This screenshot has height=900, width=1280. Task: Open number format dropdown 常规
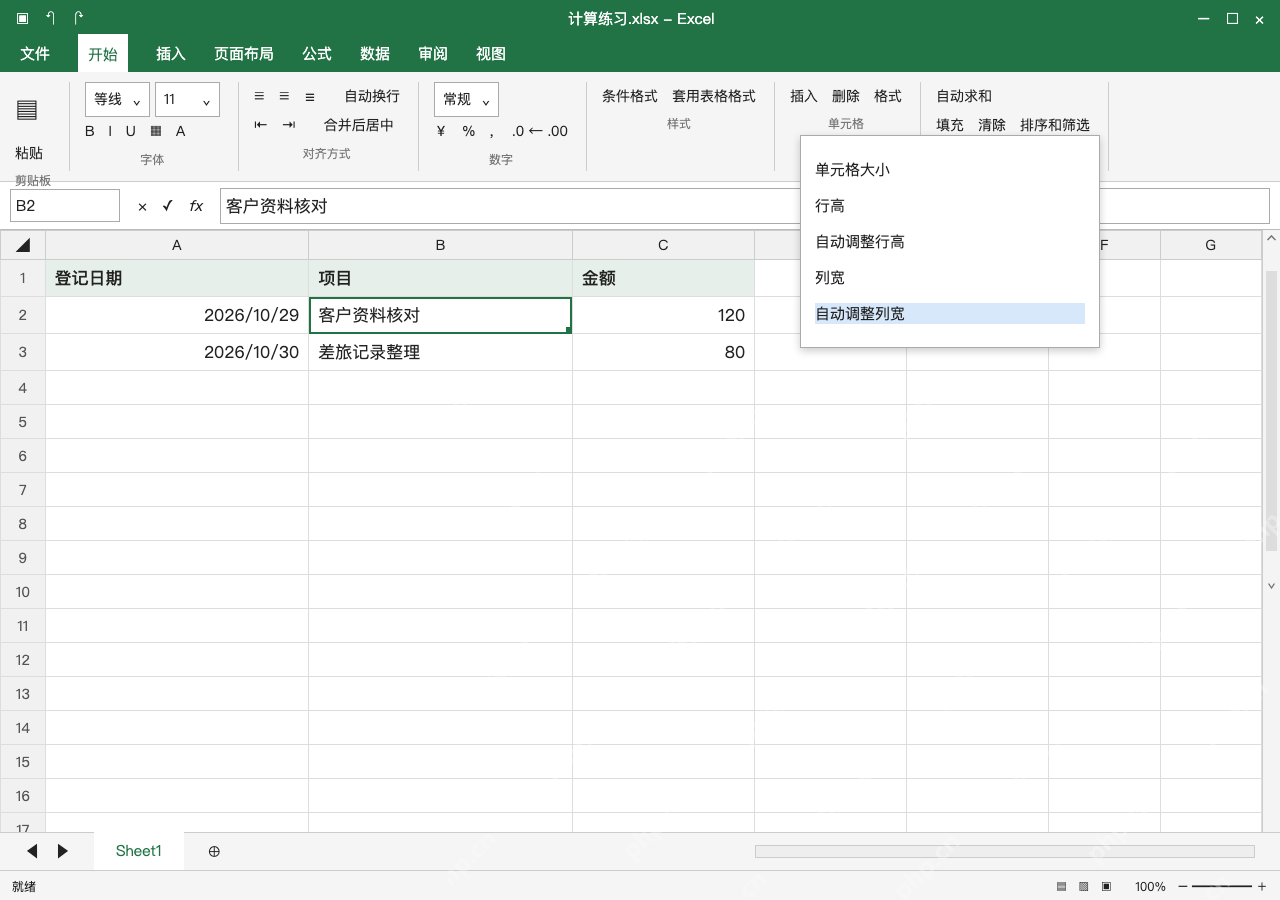click(x=466, y=99)
